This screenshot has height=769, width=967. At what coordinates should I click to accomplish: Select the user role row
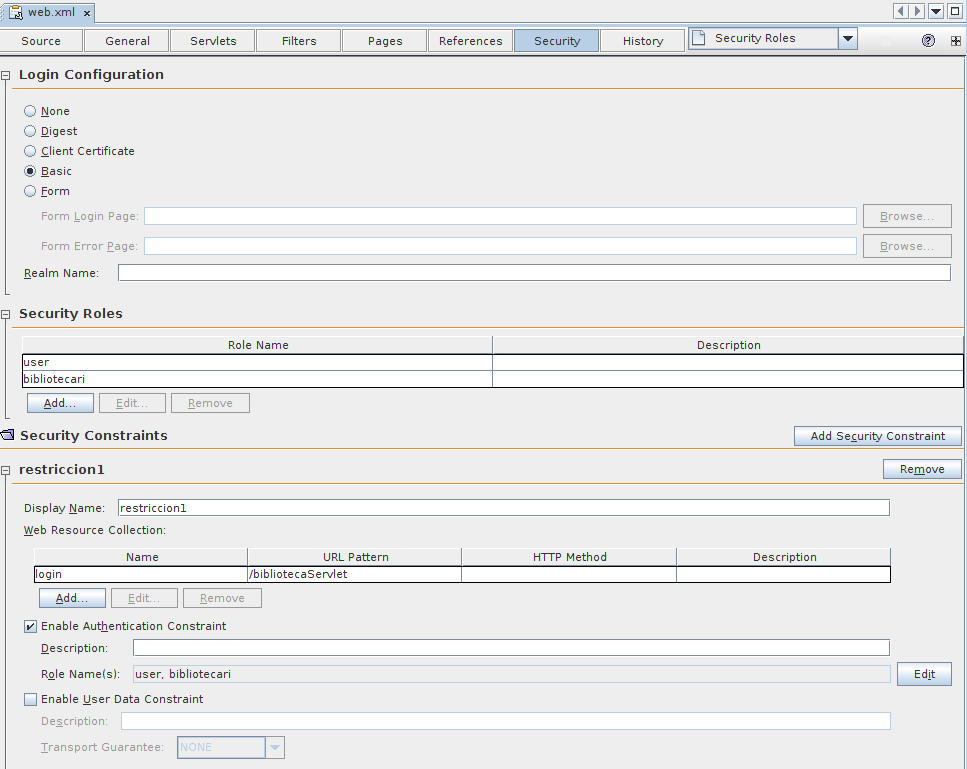(x=492, y=362)
